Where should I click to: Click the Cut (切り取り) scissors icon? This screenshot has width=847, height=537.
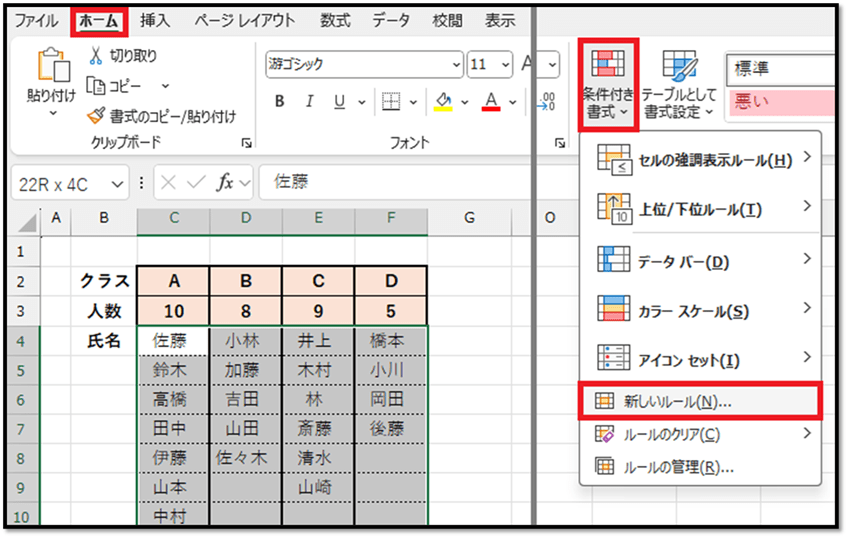(x=97, y=55)
